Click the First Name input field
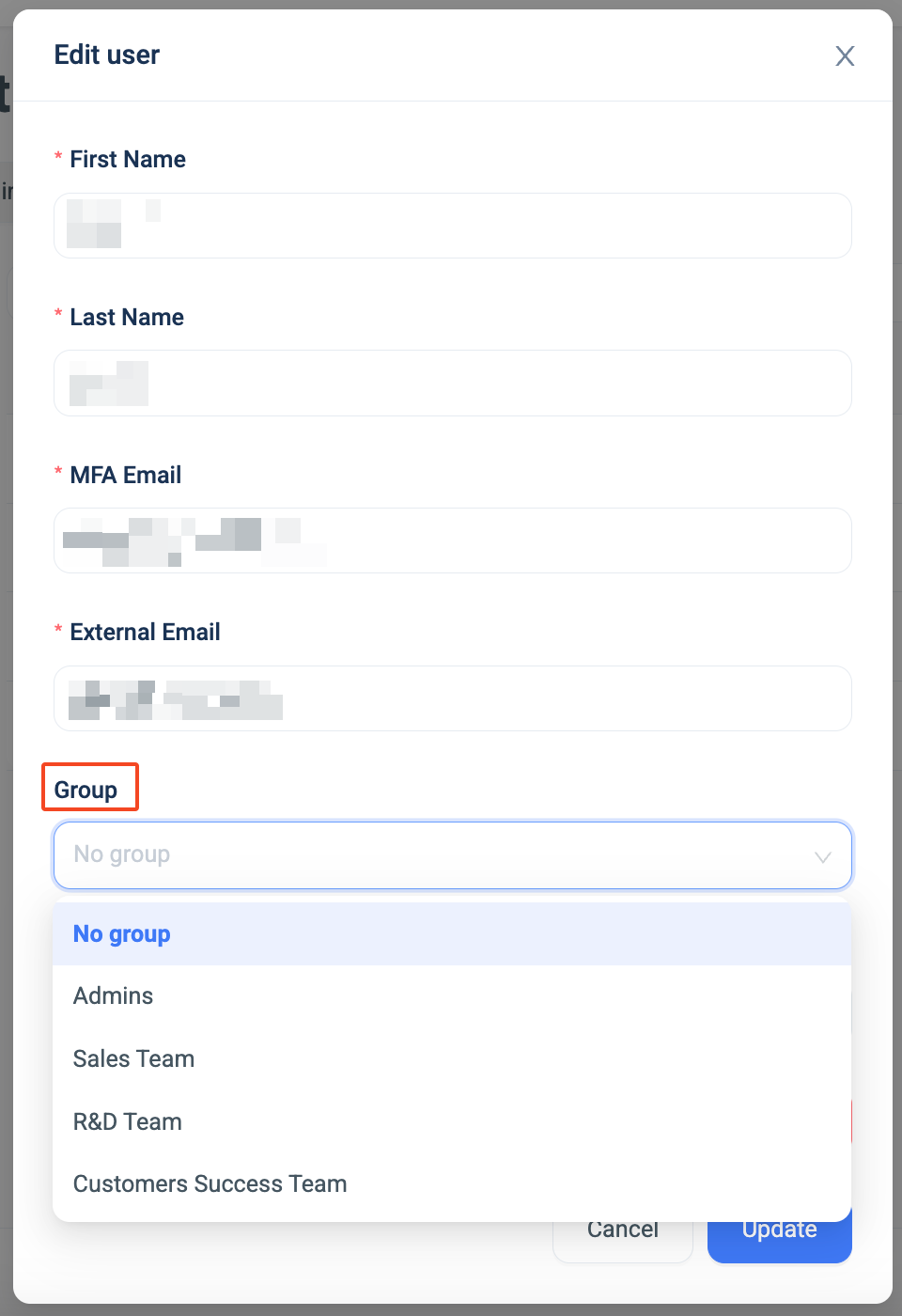This screenshot has width=902, height=1316. pyautogui.click(x=453, y=226)
